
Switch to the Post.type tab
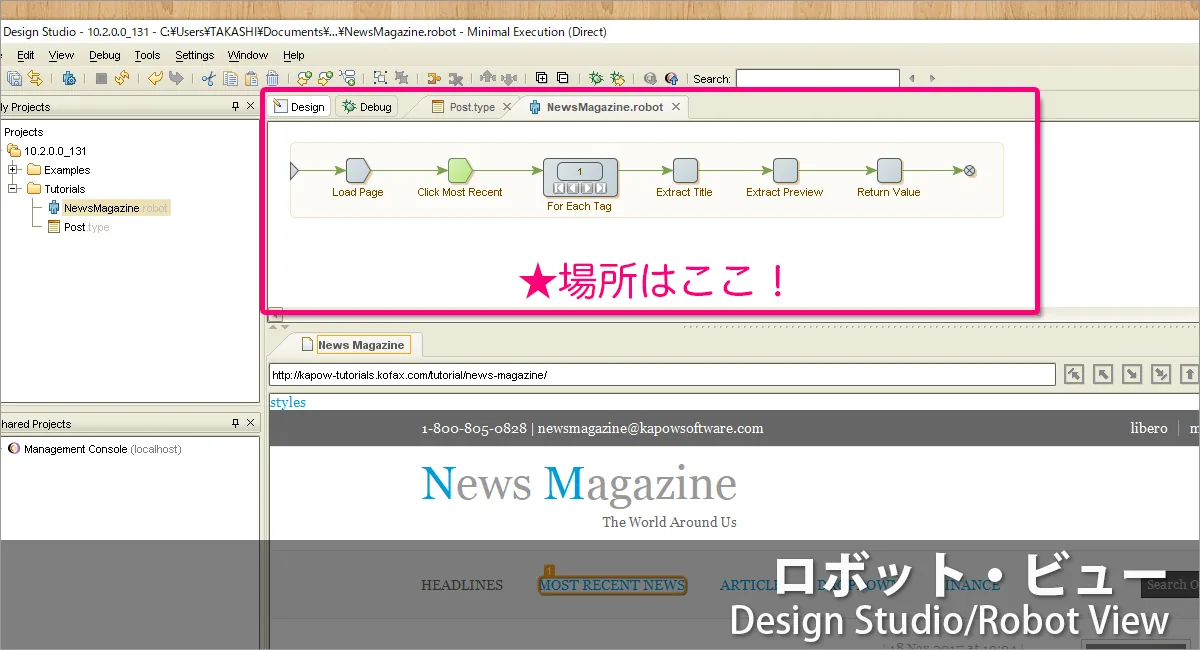pos(472,107)
